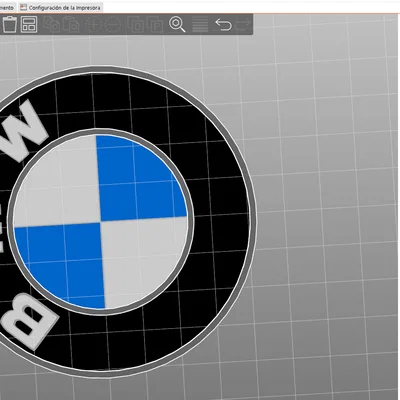
Task: Open the Search magnifier tool
Action: click(177, 24)
